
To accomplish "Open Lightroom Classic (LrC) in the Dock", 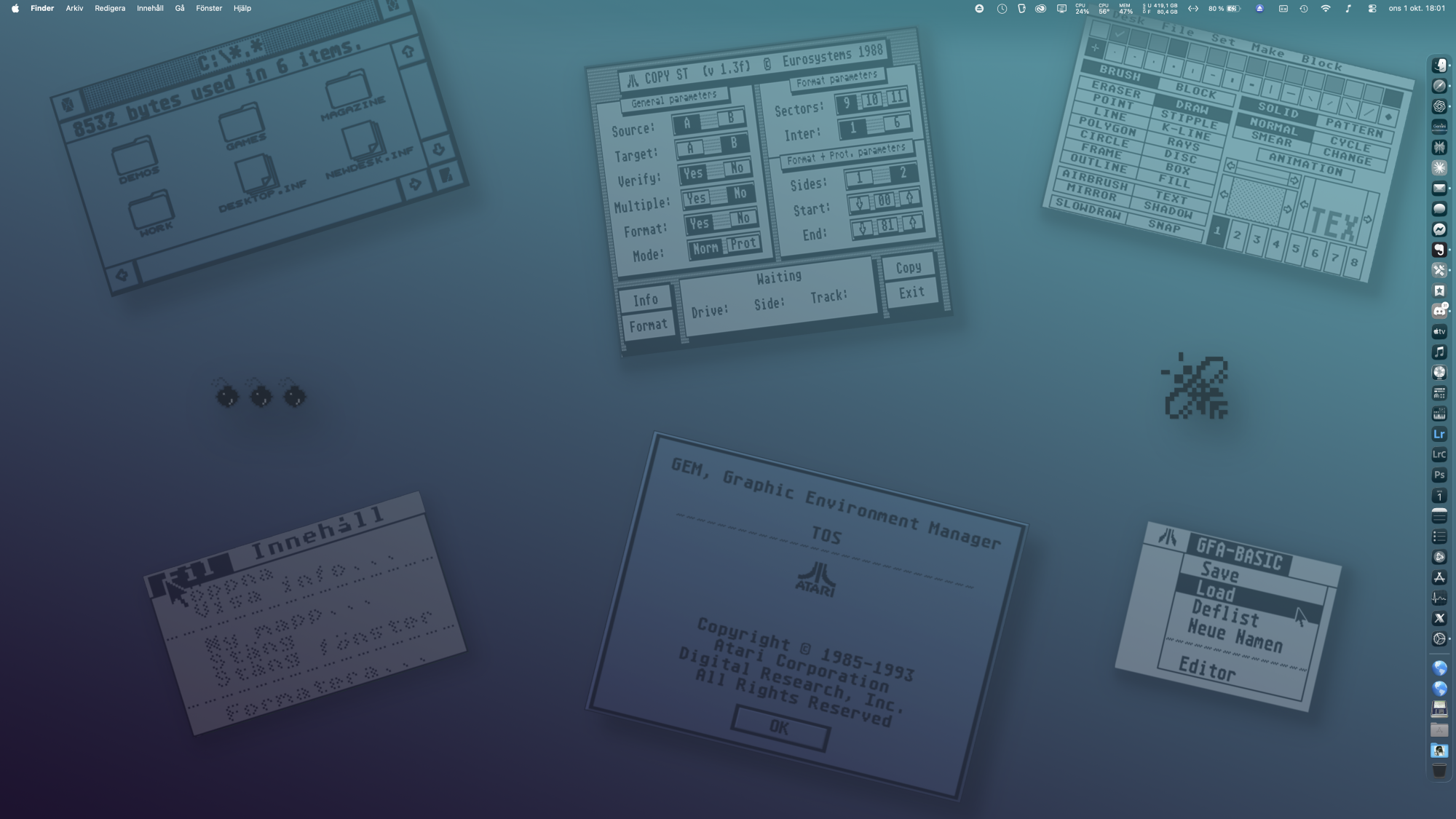I will pyautogui.click(x=1439, y=454).
